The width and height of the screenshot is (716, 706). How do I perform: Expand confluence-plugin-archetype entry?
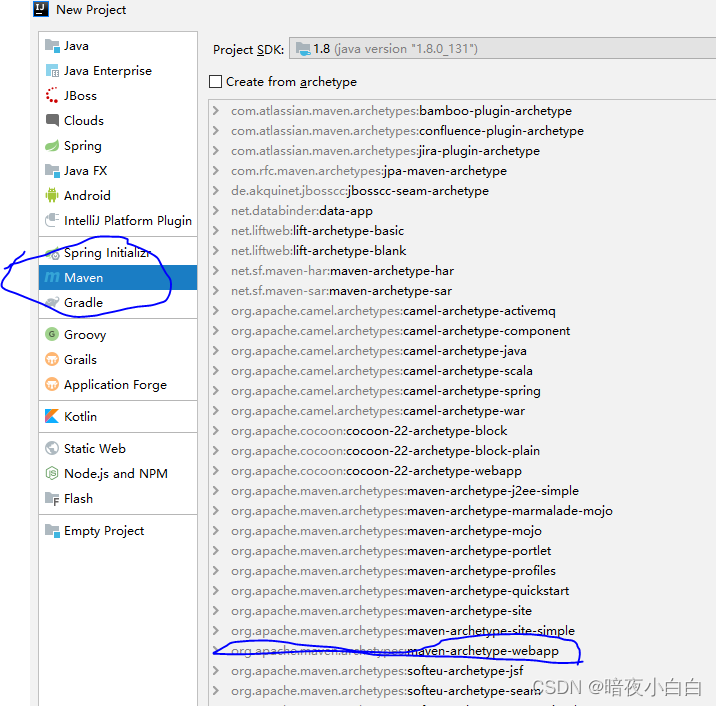pos(216,131)
